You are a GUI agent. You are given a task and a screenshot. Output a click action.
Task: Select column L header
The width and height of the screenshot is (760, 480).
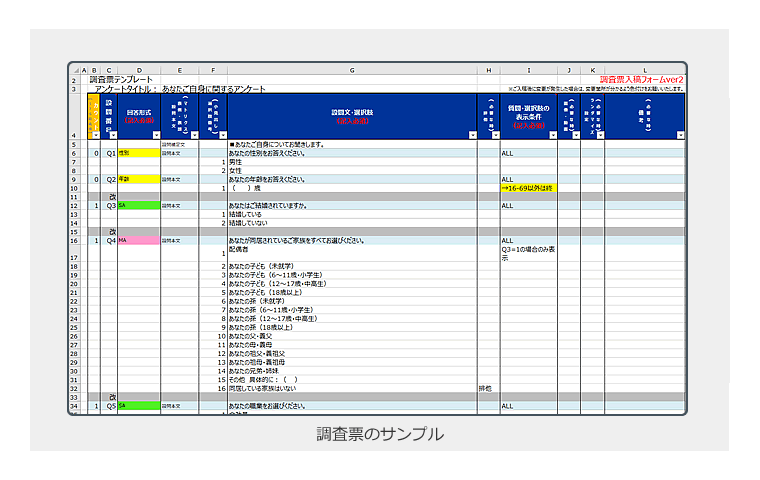[645, 71]
